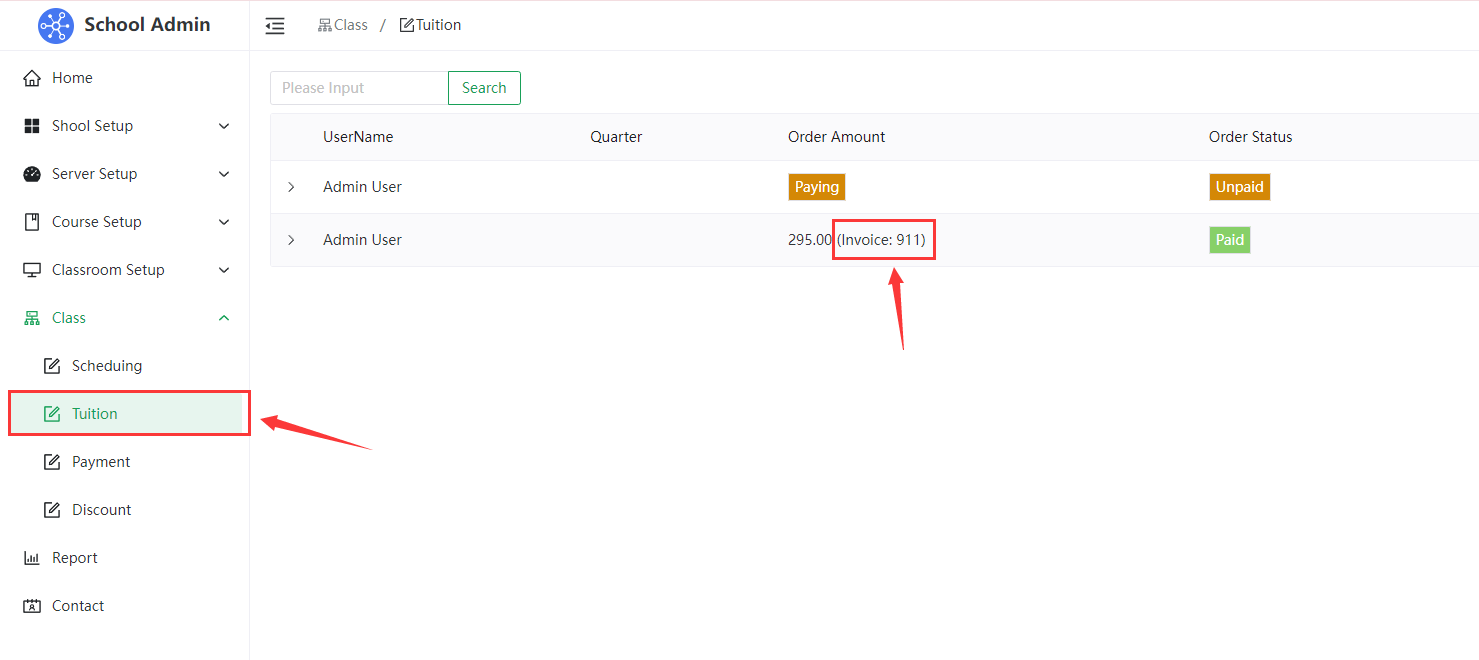This screenshot has width=1479, height=660.
Task: Open the Discount menu item
Action: coord(101,510)
